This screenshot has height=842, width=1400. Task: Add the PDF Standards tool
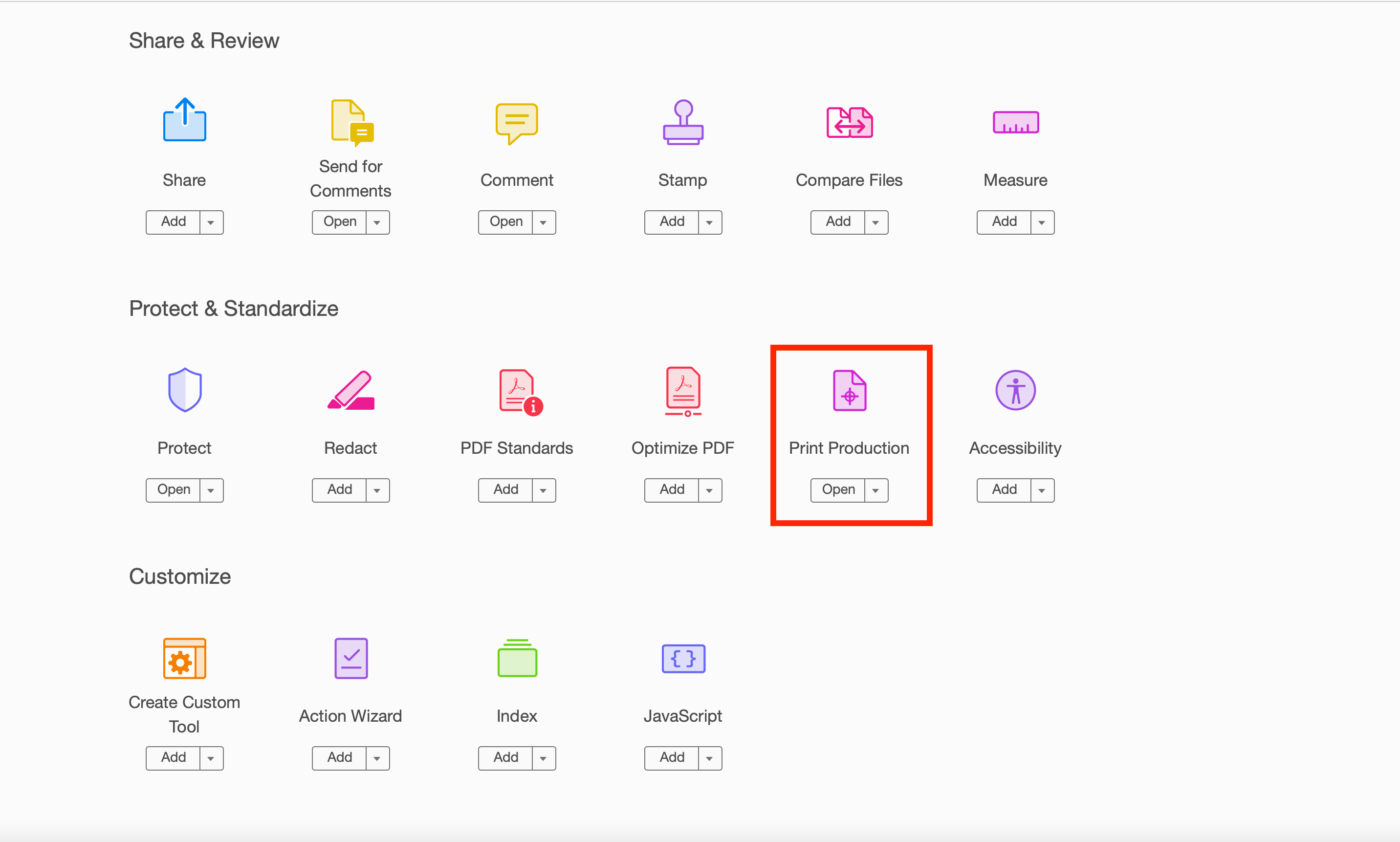click(x=505, y=489)
